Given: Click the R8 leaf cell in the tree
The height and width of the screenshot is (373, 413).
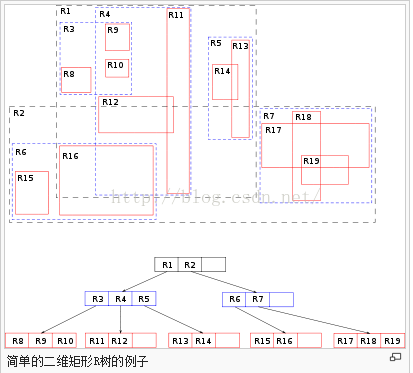Looking at the screenshot, I should (17, 341).
